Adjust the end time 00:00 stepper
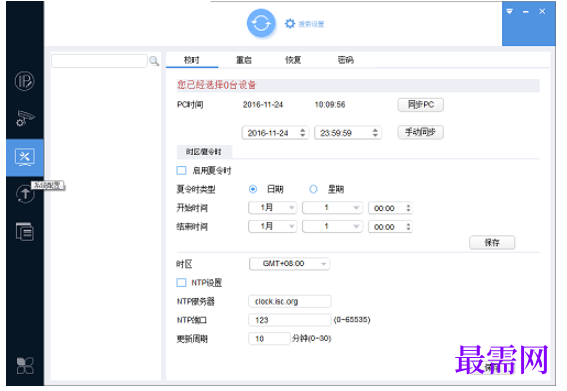The height and width of the screenshot is (391, 567). [408, 227]
